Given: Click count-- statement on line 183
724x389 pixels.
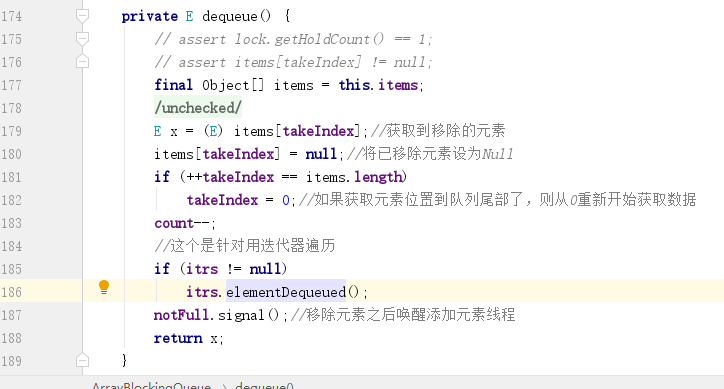Looking at the screenshot, I should click(x=185, y=223).
